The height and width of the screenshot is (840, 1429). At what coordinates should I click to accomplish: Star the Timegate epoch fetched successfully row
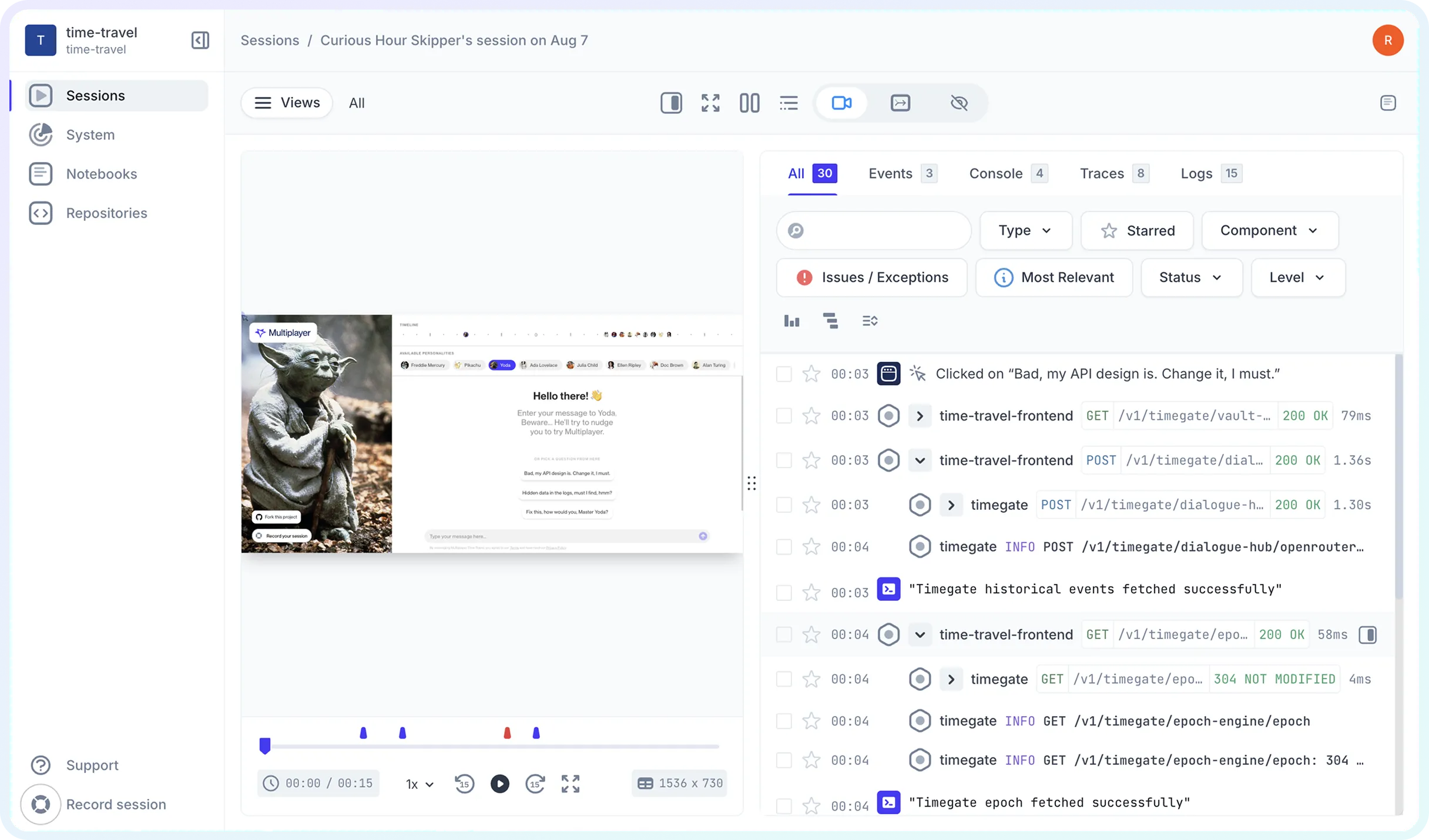[x=811, y=805]
